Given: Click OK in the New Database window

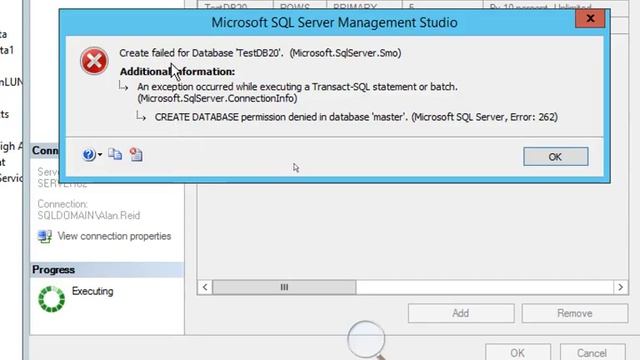Looking at the screenshot, I should pyautogui.click(x=518, y=352).
